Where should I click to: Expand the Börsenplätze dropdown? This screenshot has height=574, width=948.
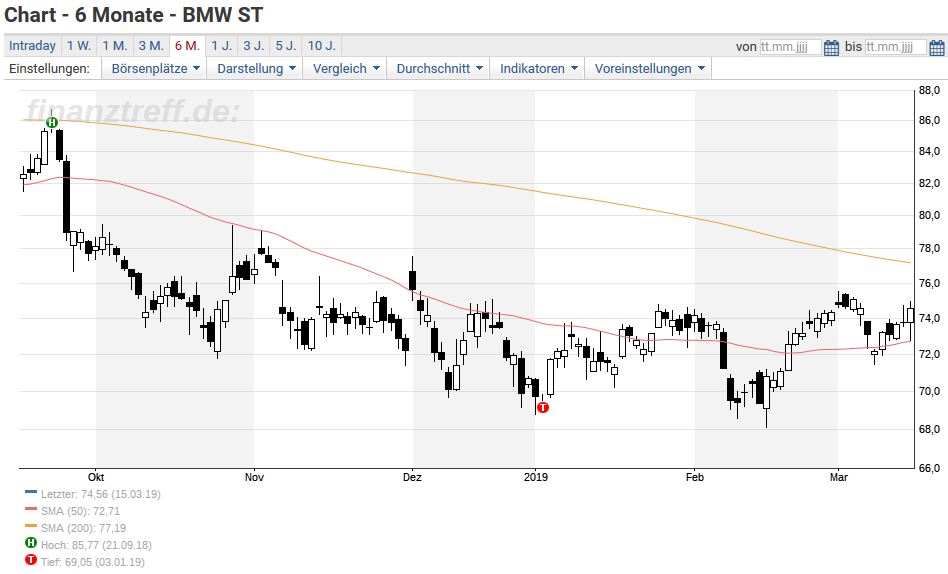[x=155, y=68]
